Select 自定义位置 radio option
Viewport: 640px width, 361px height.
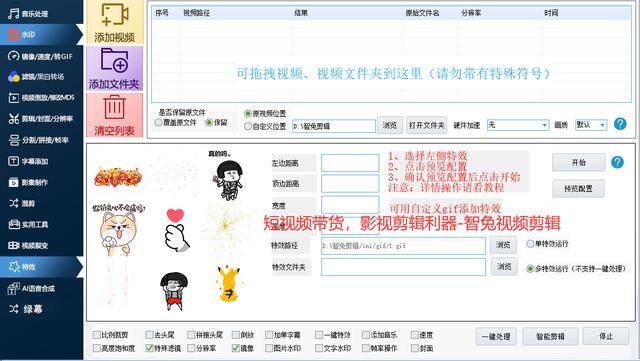tap(247, 126)
